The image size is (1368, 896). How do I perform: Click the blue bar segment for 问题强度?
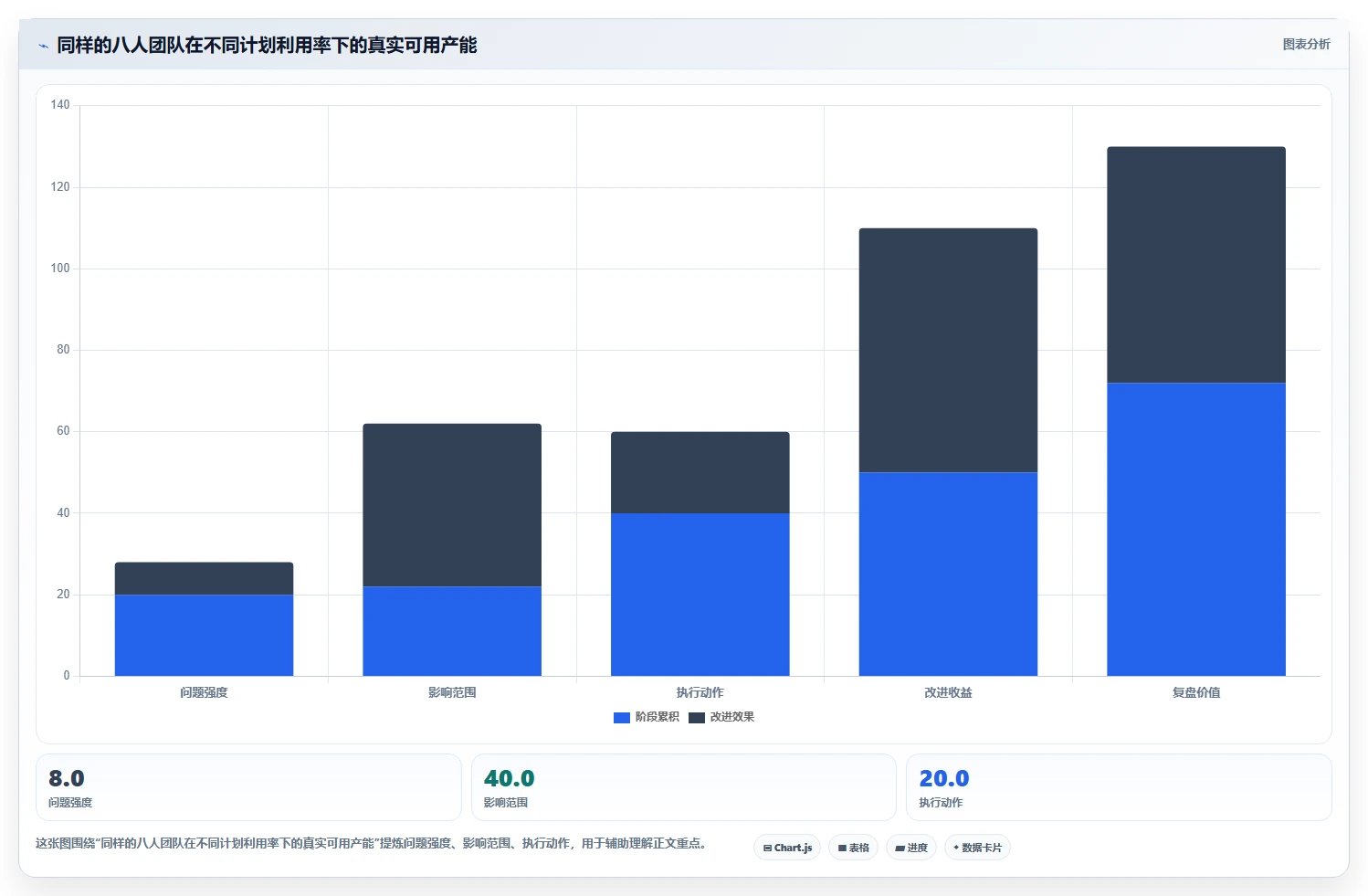[x=204, y=636]
